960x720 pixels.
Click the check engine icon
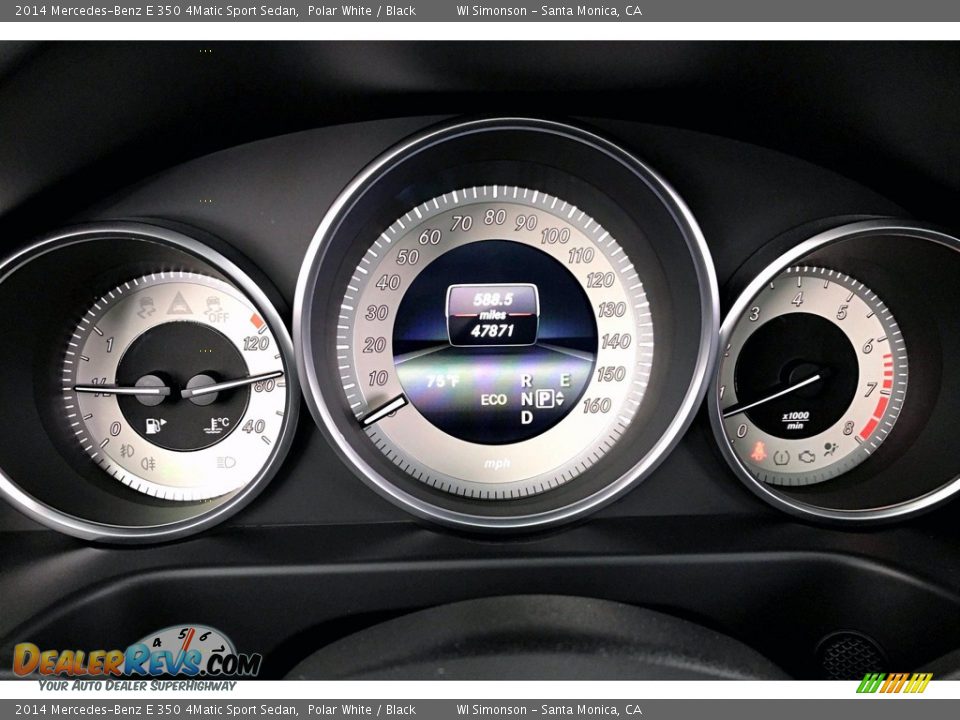coord(806,457)
